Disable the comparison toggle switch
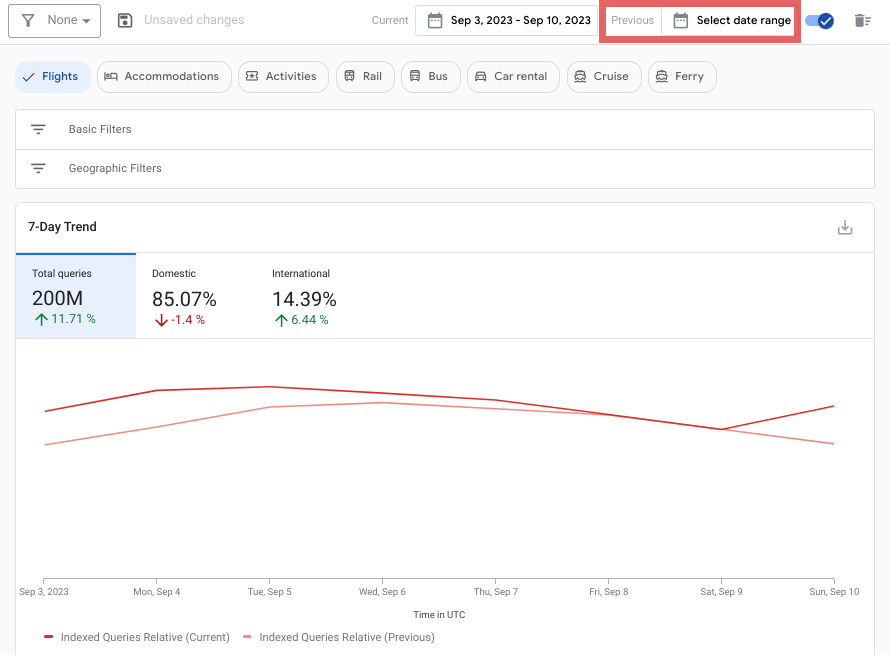Screen dimensions: 890x670 click(x=820, y=20)
